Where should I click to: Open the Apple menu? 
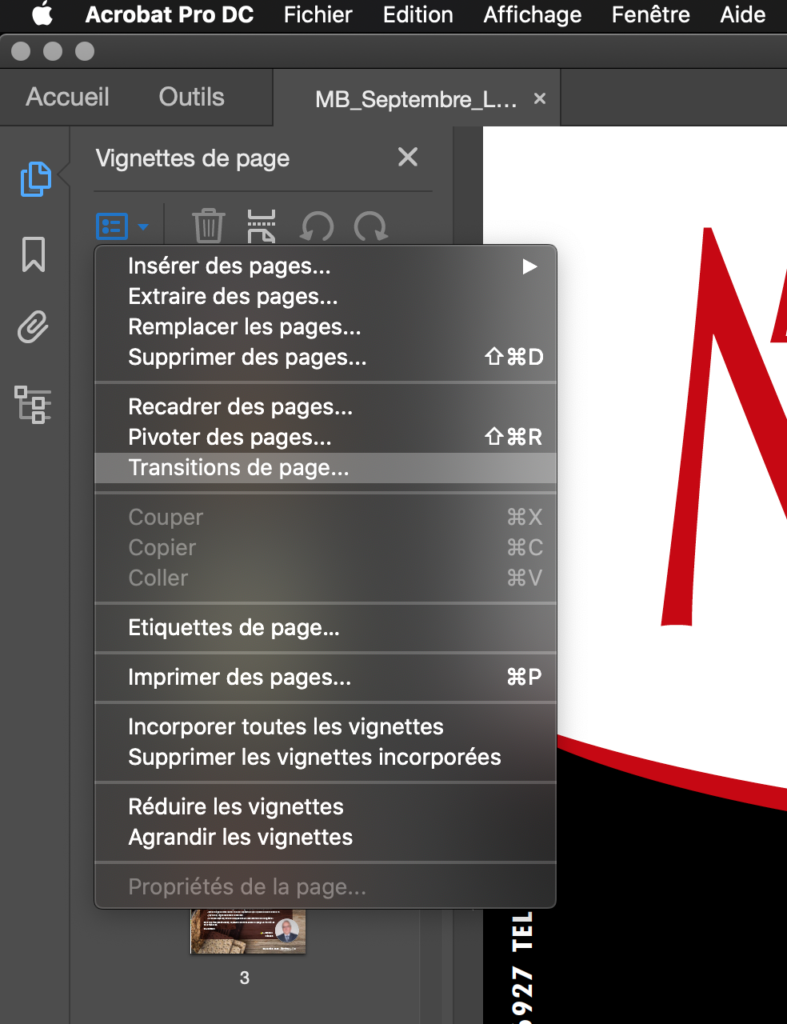coord(42,15)
